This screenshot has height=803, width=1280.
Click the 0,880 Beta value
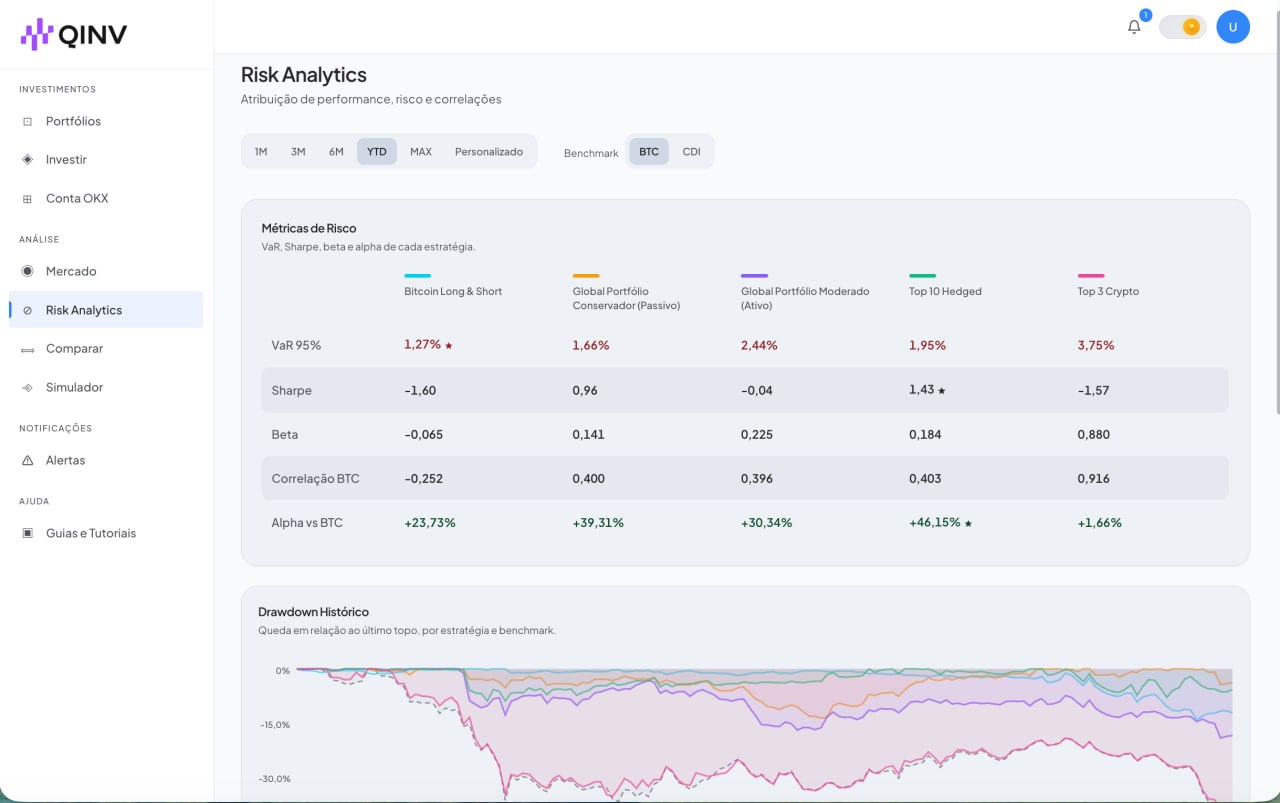[x=1093, y=434]
